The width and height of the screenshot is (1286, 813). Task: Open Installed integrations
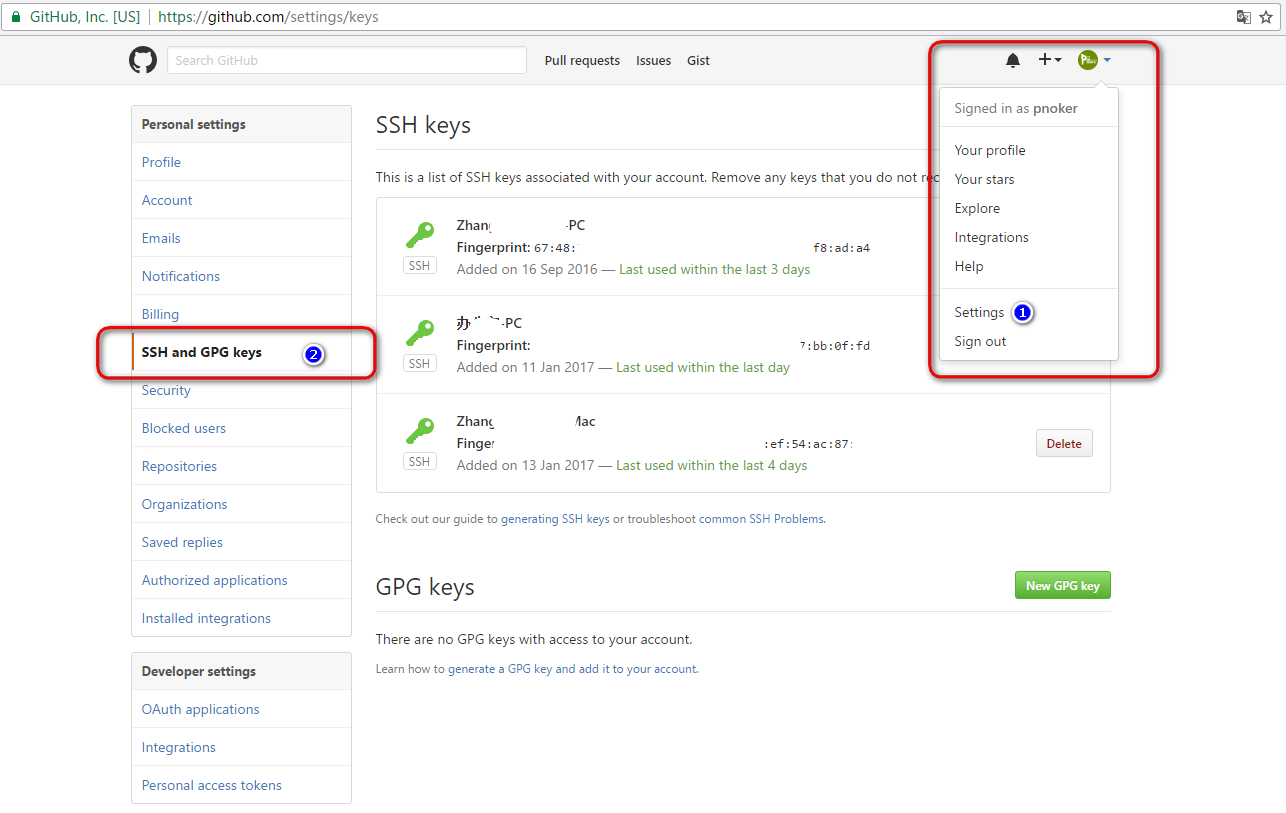(x=241, y=618)
